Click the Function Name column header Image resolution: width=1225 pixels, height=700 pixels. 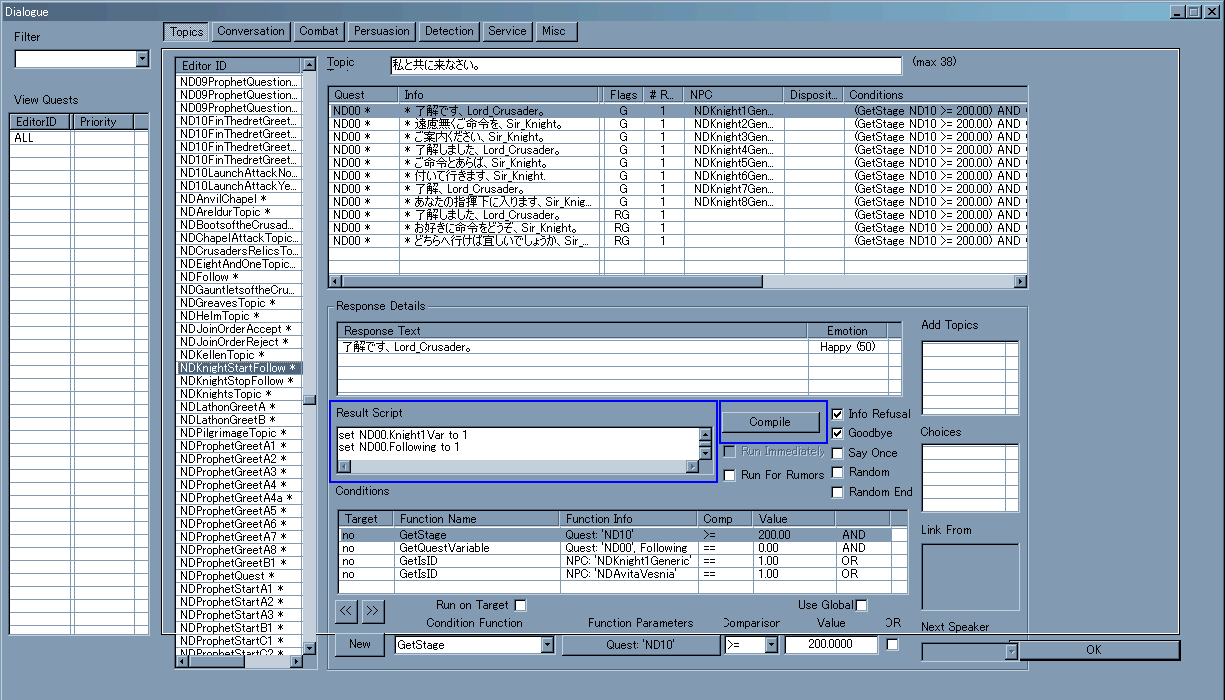point(478,519)
